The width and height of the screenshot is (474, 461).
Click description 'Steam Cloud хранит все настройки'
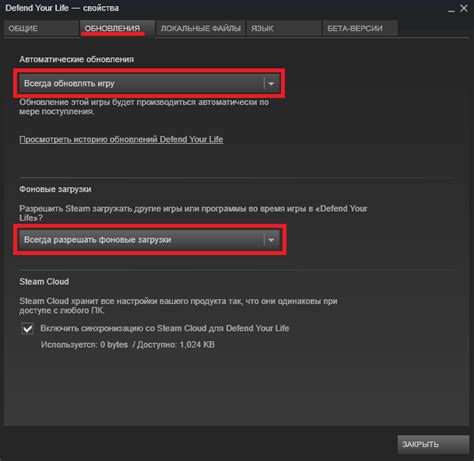tap(178, 306)
